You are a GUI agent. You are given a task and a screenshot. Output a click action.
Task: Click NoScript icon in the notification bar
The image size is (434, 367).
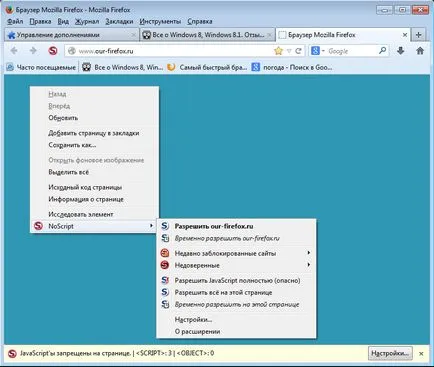[12, 353]
